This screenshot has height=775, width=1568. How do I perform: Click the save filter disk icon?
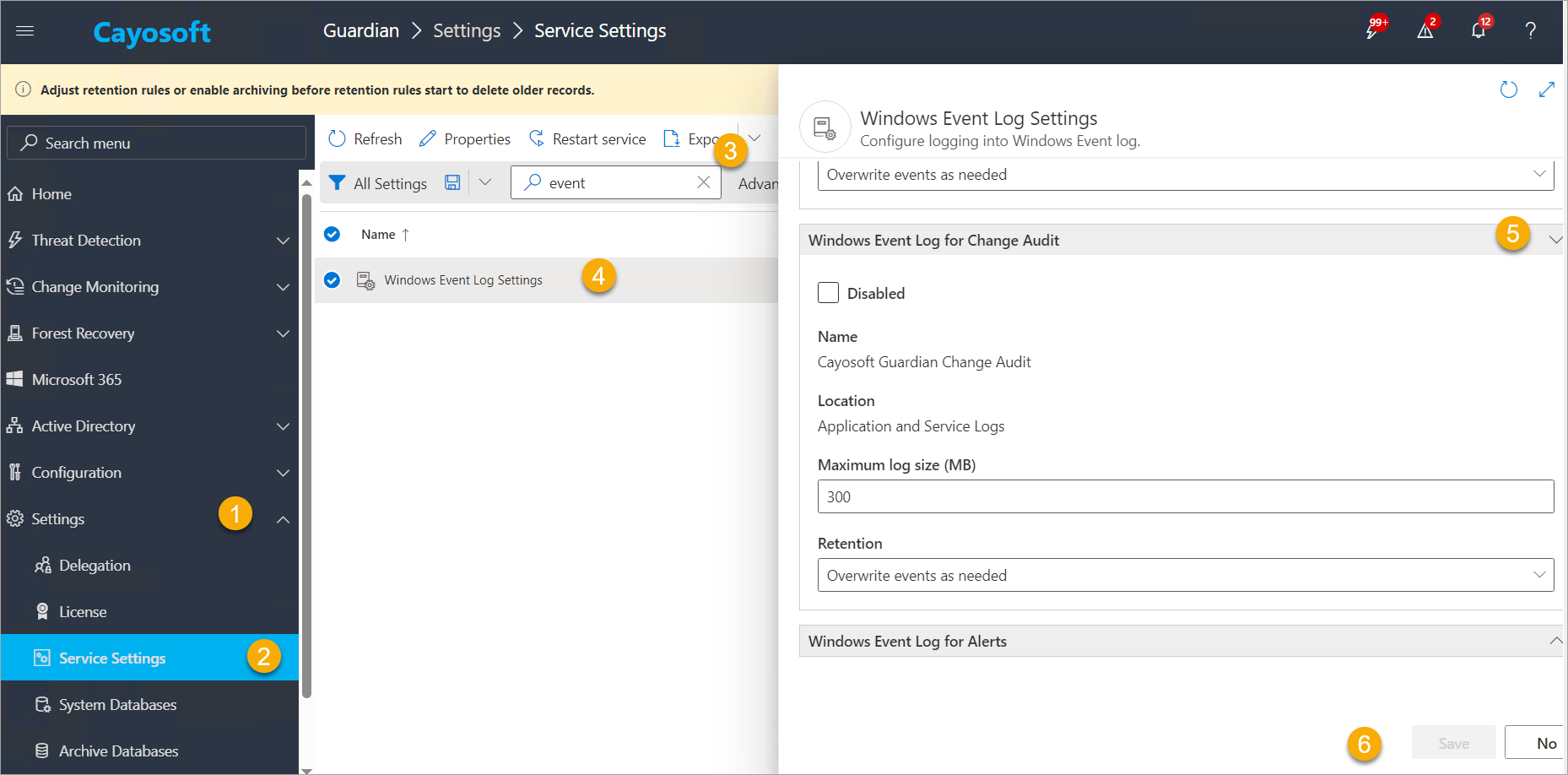pyautogui.click(x=452, y=183)
